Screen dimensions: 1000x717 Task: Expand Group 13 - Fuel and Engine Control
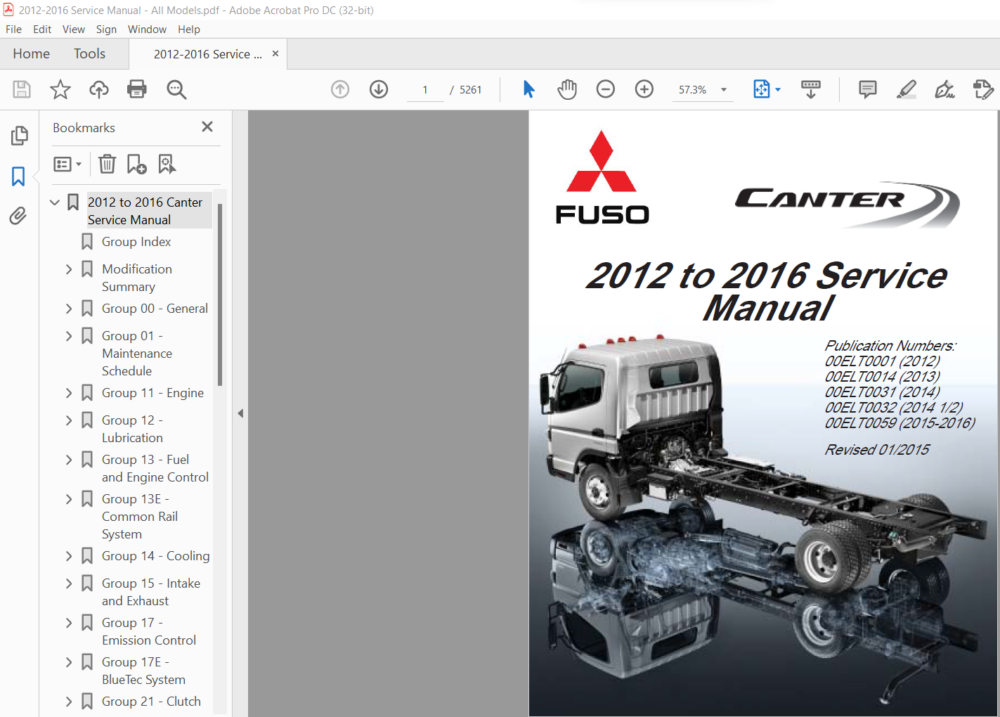[x=69, y=460]
